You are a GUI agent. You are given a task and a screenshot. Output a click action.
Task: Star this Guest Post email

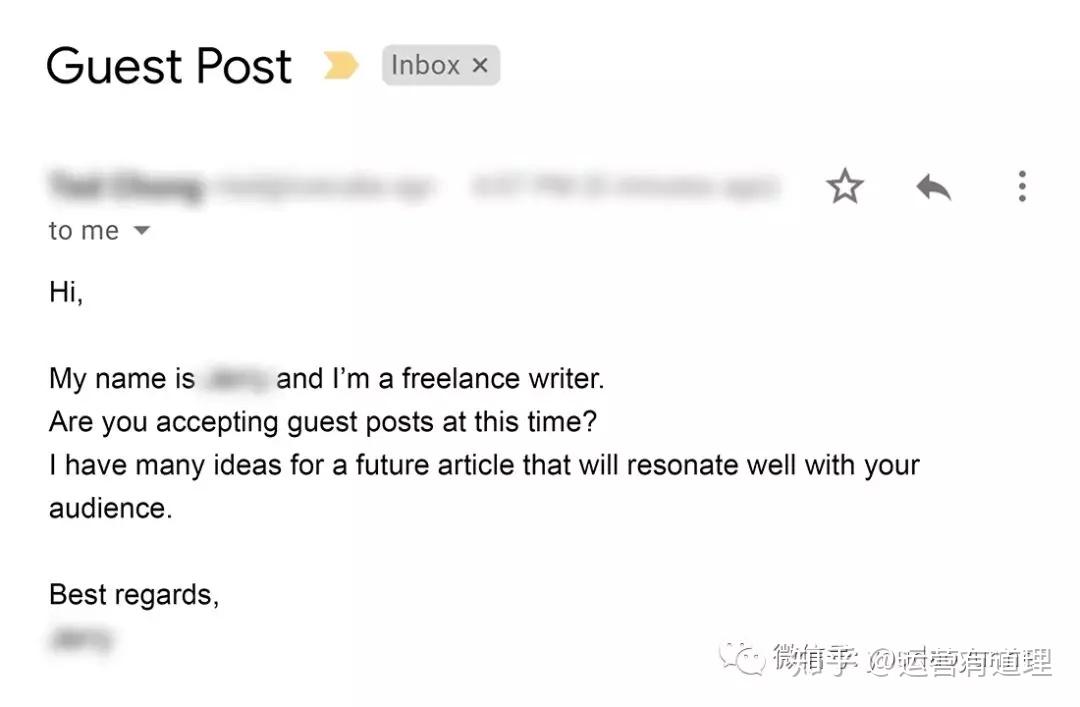[844, 186]
